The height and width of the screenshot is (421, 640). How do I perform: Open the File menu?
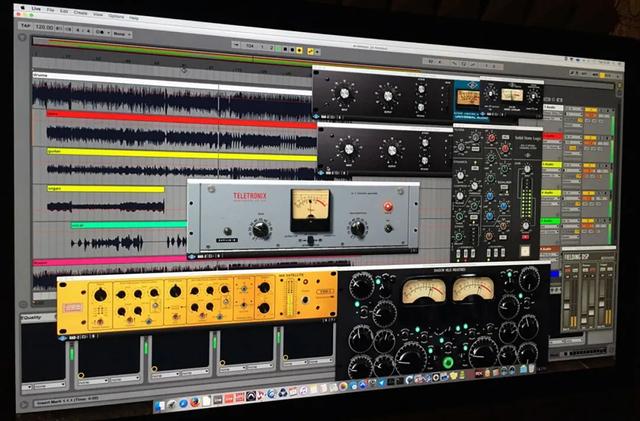point(51,9)
